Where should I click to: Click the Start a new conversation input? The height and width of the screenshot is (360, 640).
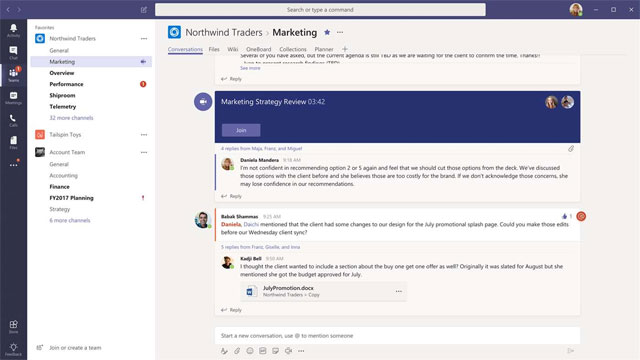(x=397, y=336)
